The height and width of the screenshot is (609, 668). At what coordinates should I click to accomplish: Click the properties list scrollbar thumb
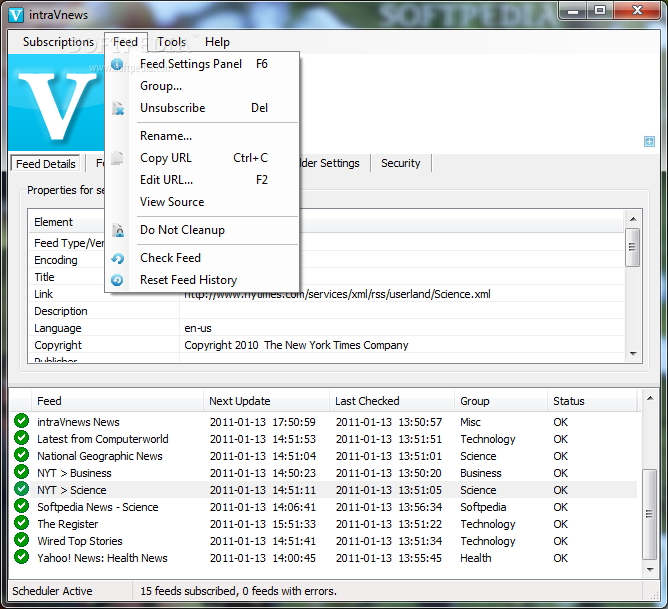coord(633,247)
